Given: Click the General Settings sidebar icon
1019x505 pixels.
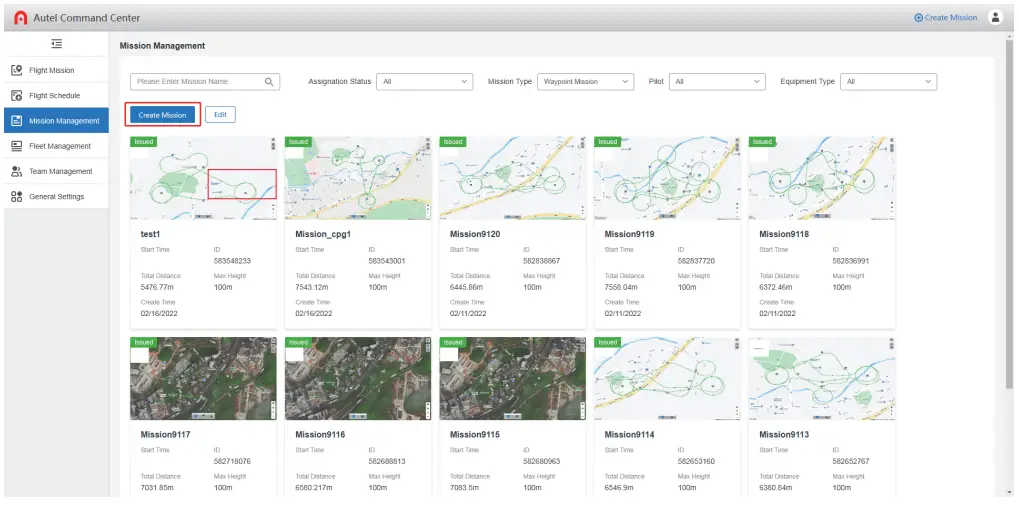Looking at the screenshot, I should (x=16, y=197).
